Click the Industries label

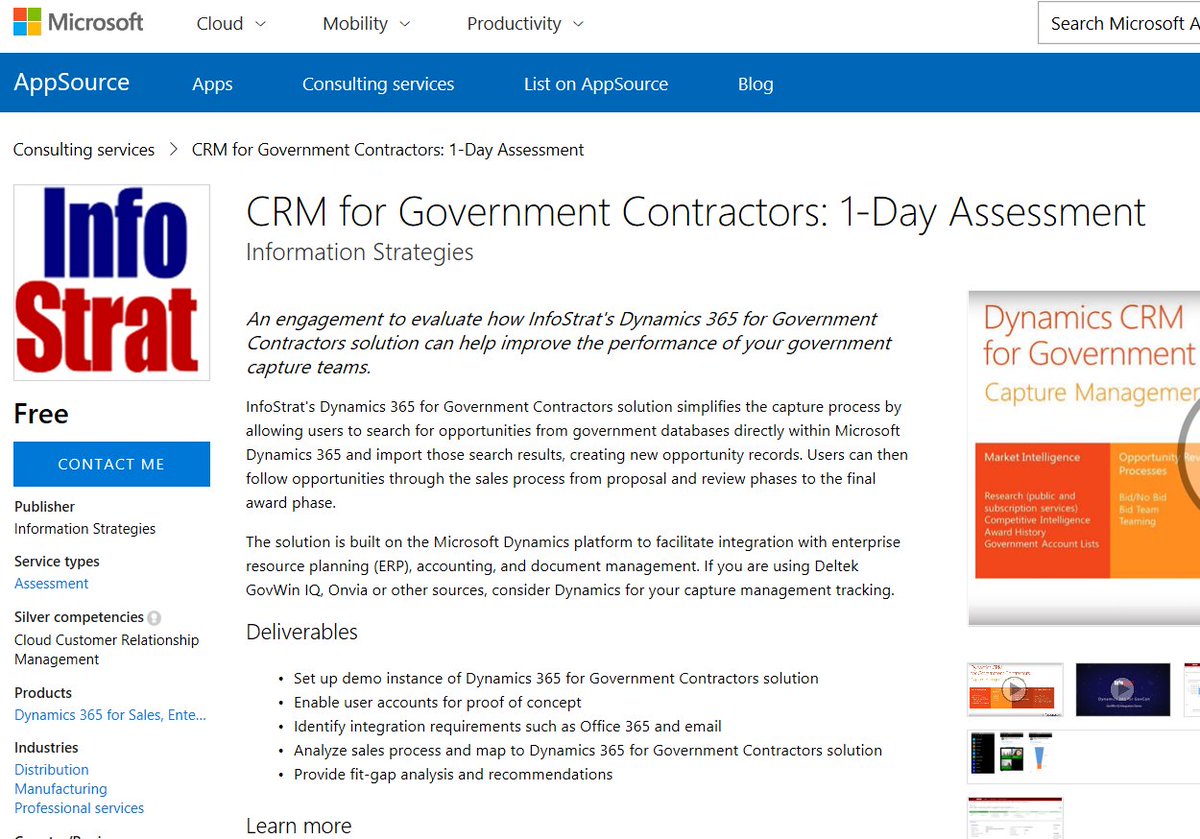46,748
